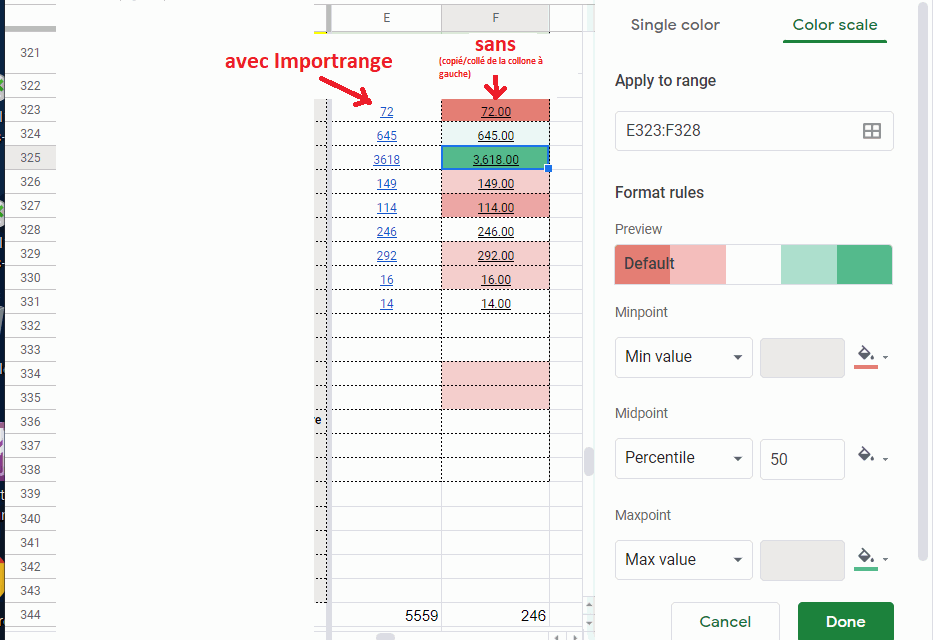
Task: Click the Cancel button
Action: tap(725, 622)
